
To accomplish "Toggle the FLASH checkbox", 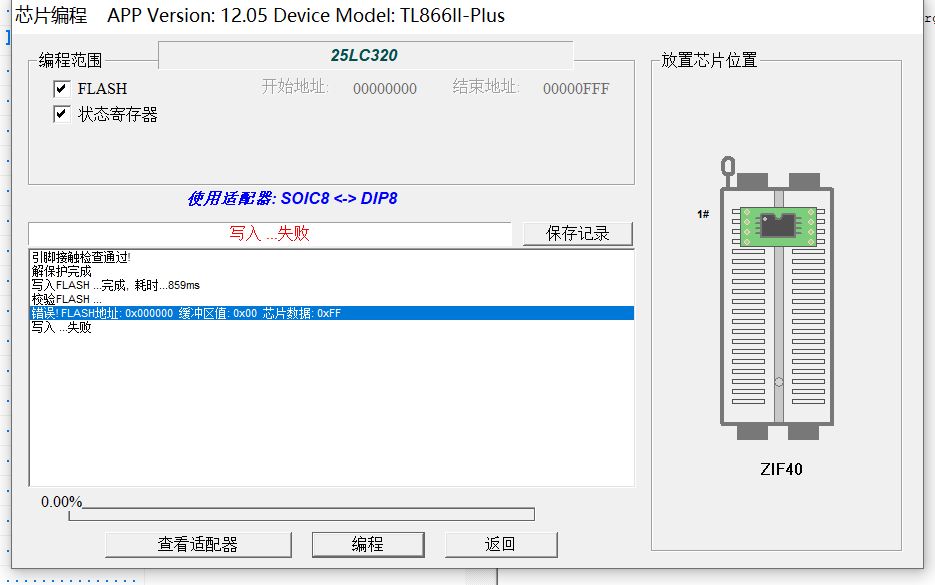I will tap(62, 89).
